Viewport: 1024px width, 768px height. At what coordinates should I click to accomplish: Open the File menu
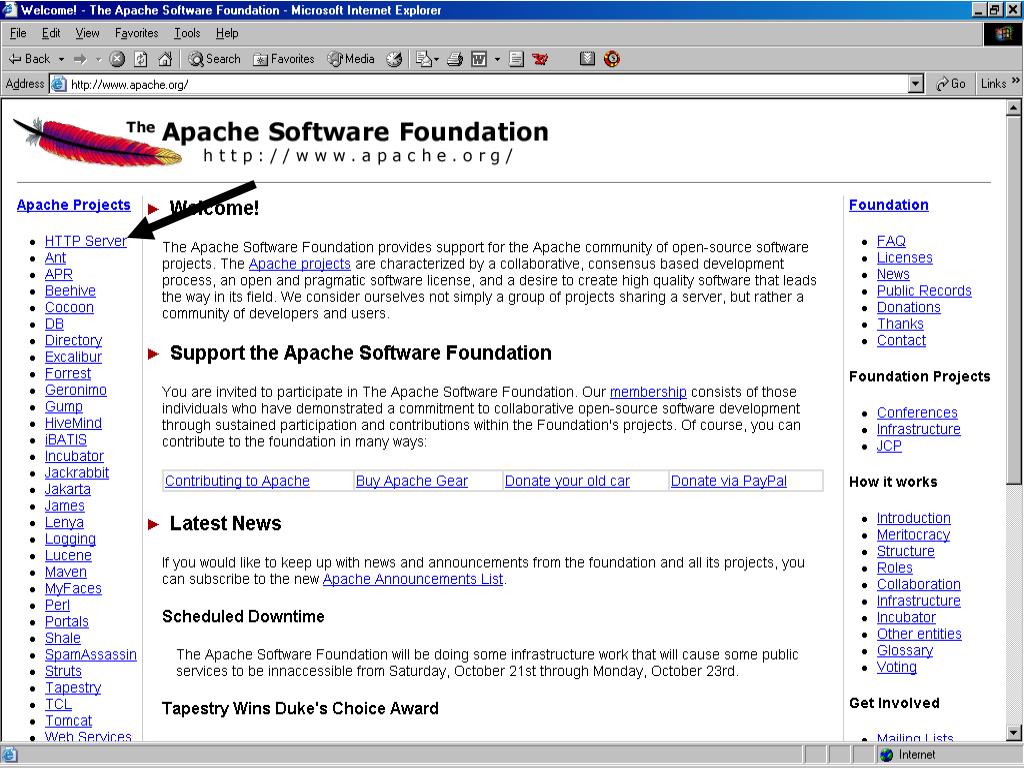pyautogui.click(x=18, y=33)
